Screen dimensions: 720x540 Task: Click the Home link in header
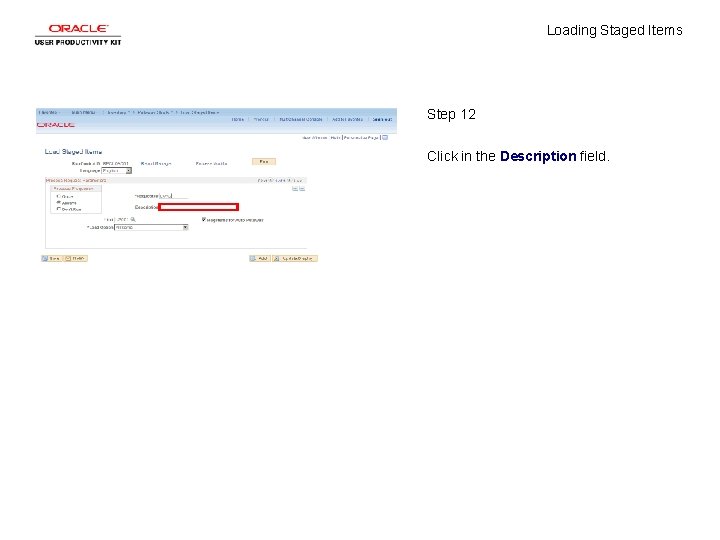[237, 119]
